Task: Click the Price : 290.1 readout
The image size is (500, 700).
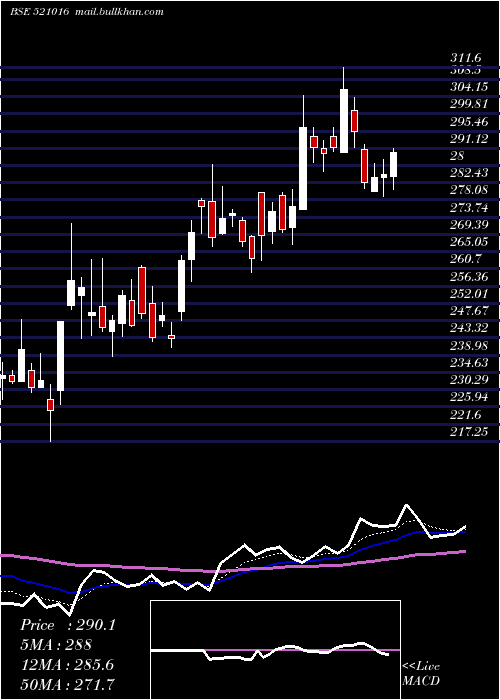Action: click(x=68, y=625)
